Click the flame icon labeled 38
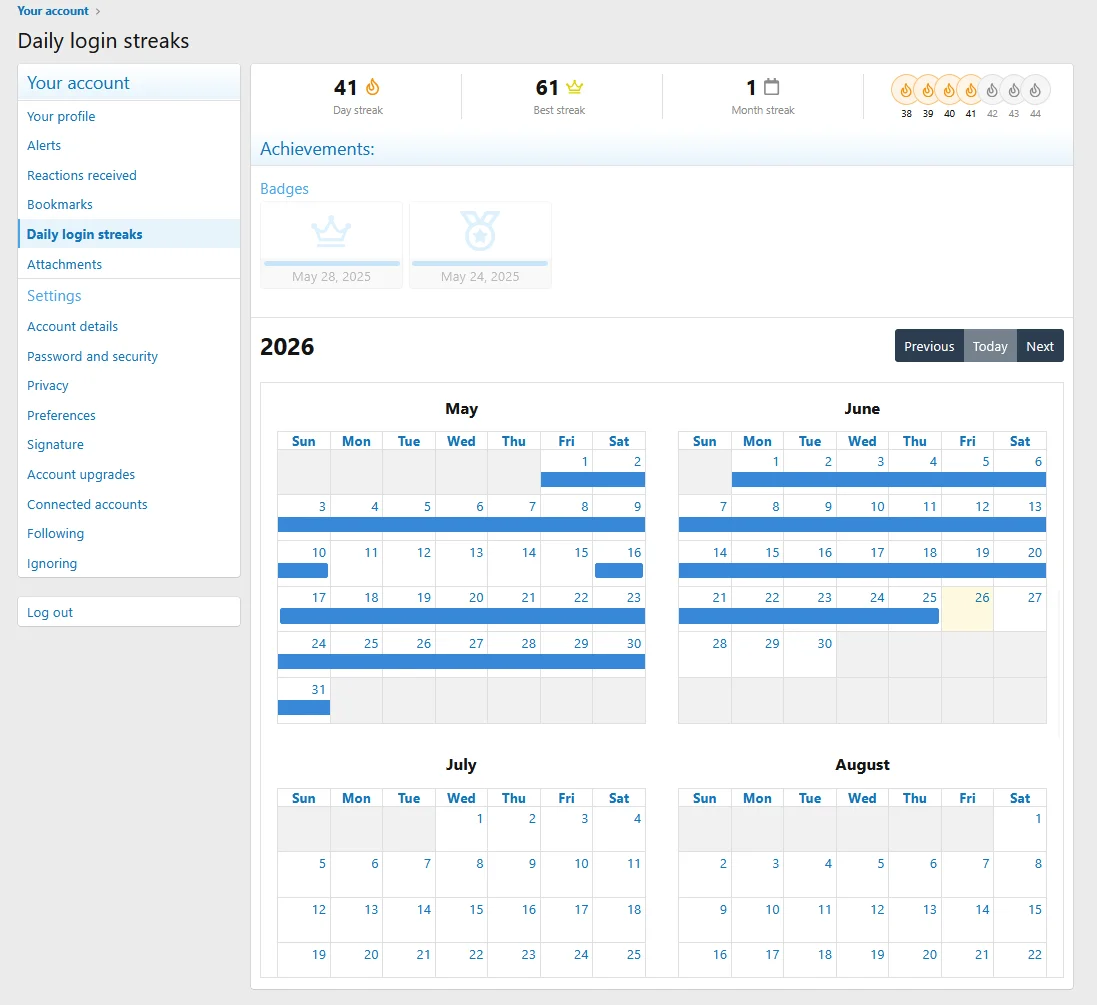The width and height of the screenshot is (1097, 1005). pyautogui.click(x=906, y=90)
